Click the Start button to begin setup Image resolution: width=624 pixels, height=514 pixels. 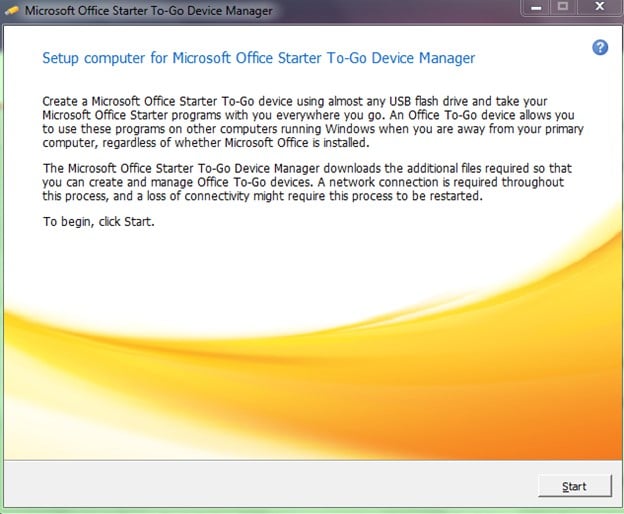pyautogui.click(x=575, y=486)
